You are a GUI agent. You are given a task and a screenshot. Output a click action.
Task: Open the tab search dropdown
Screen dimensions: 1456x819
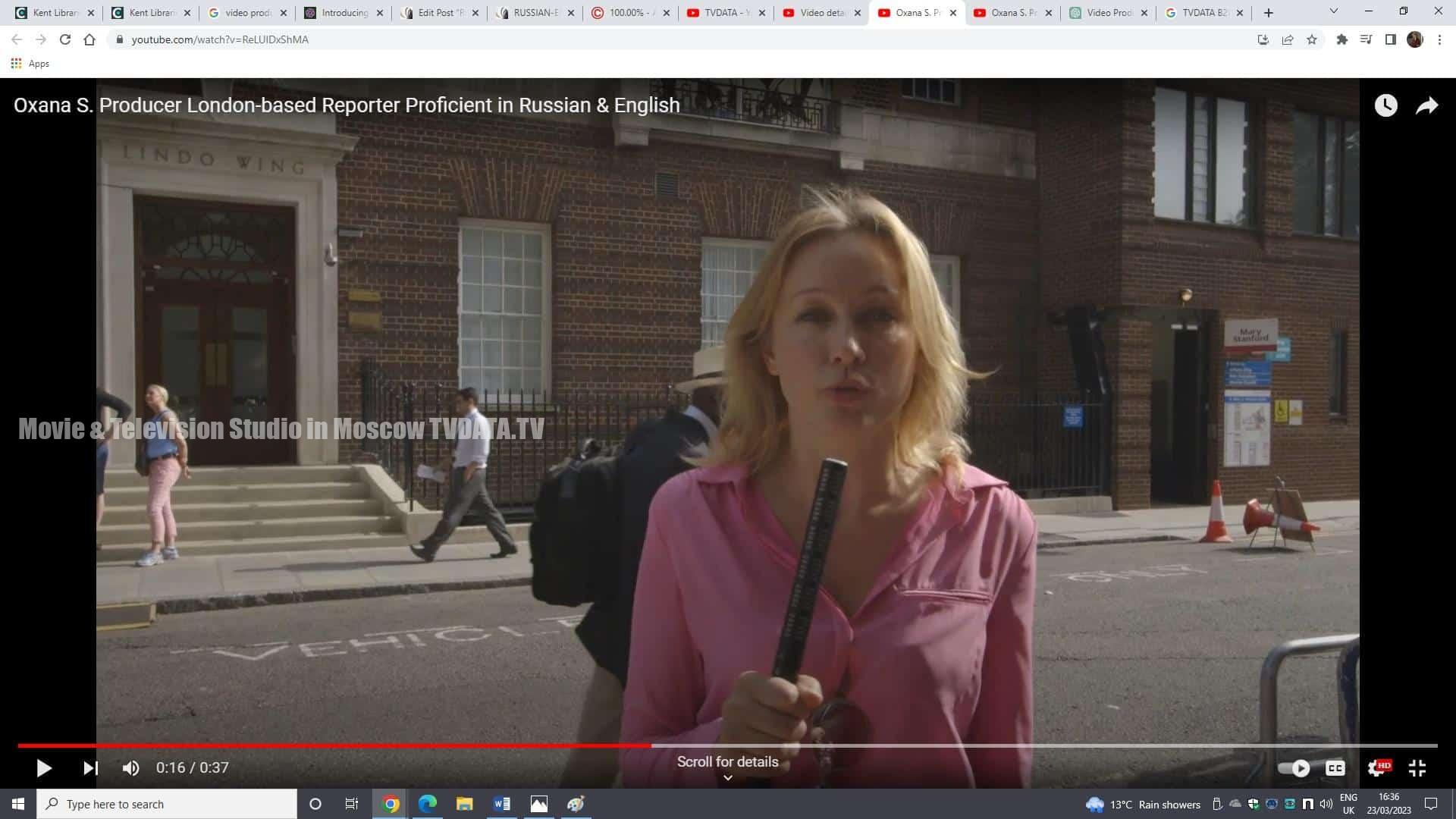point(1333,11)
